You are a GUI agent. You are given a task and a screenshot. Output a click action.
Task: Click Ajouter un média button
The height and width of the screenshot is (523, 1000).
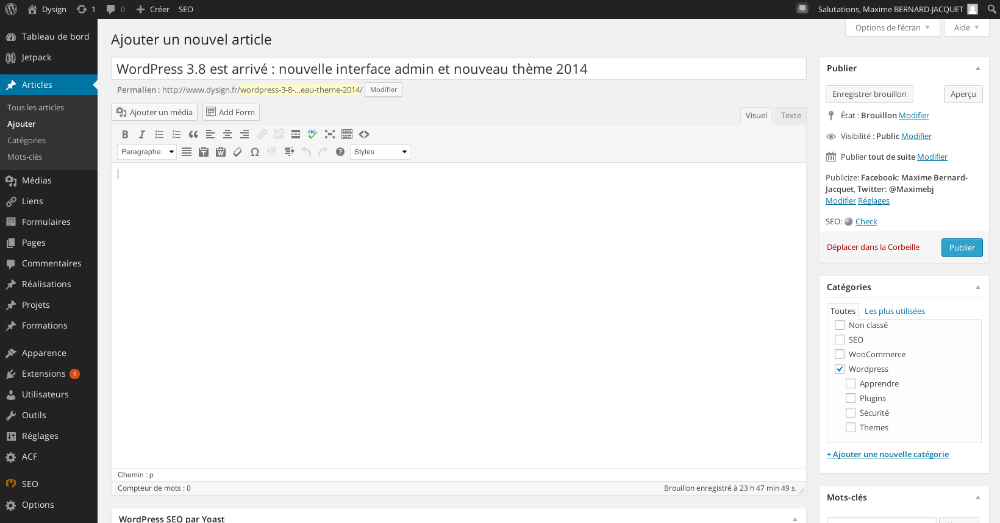(154, 112)
